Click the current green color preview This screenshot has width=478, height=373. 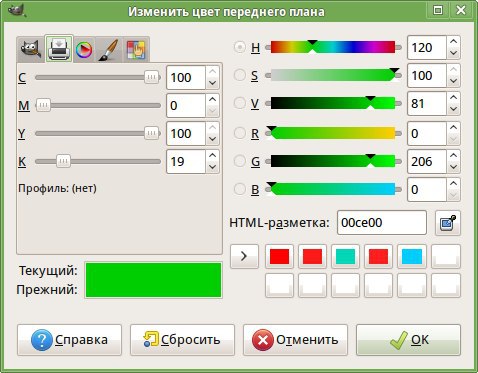coord(153,271)
